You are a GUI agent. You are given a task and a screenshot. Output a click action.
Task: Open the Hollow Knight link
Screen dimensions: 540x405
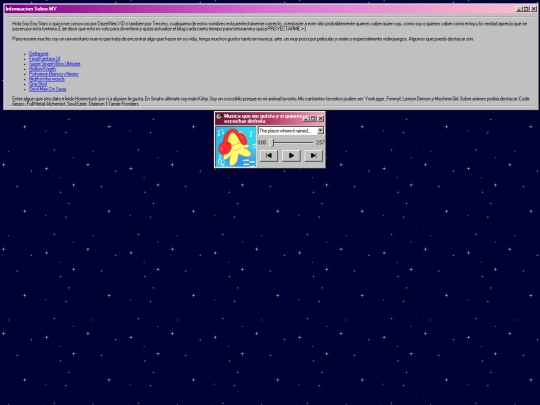point(42,69)
